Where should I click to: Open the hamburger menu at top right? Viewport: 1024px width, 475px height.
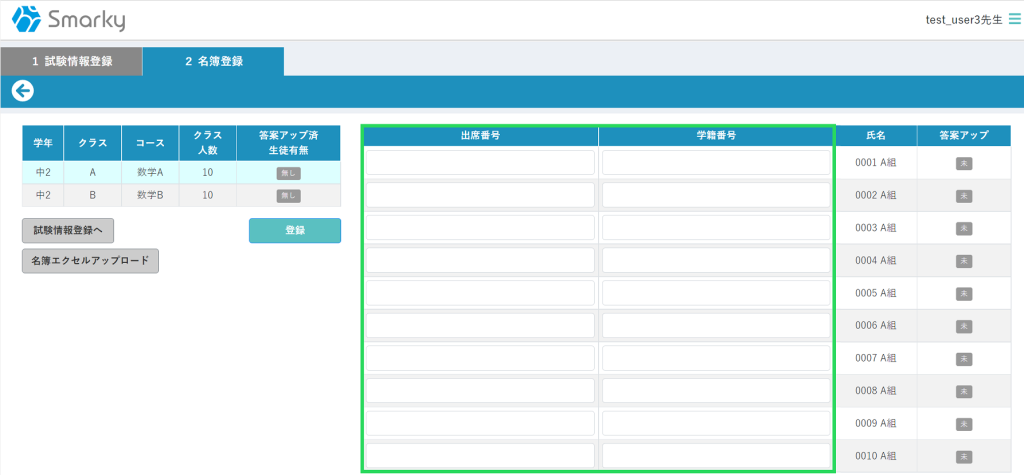(1015, 19)
